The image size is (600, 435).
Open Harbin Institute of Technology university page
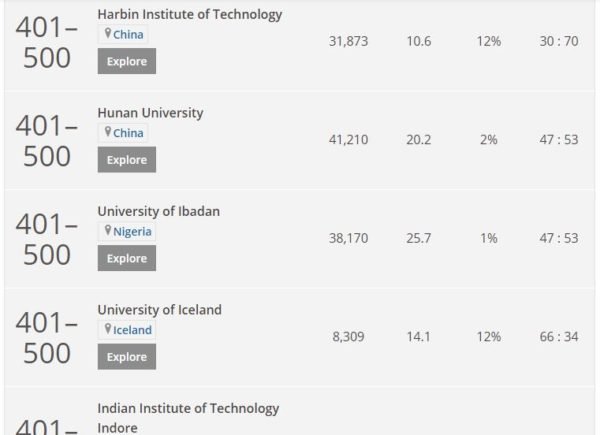pos(190,14)
